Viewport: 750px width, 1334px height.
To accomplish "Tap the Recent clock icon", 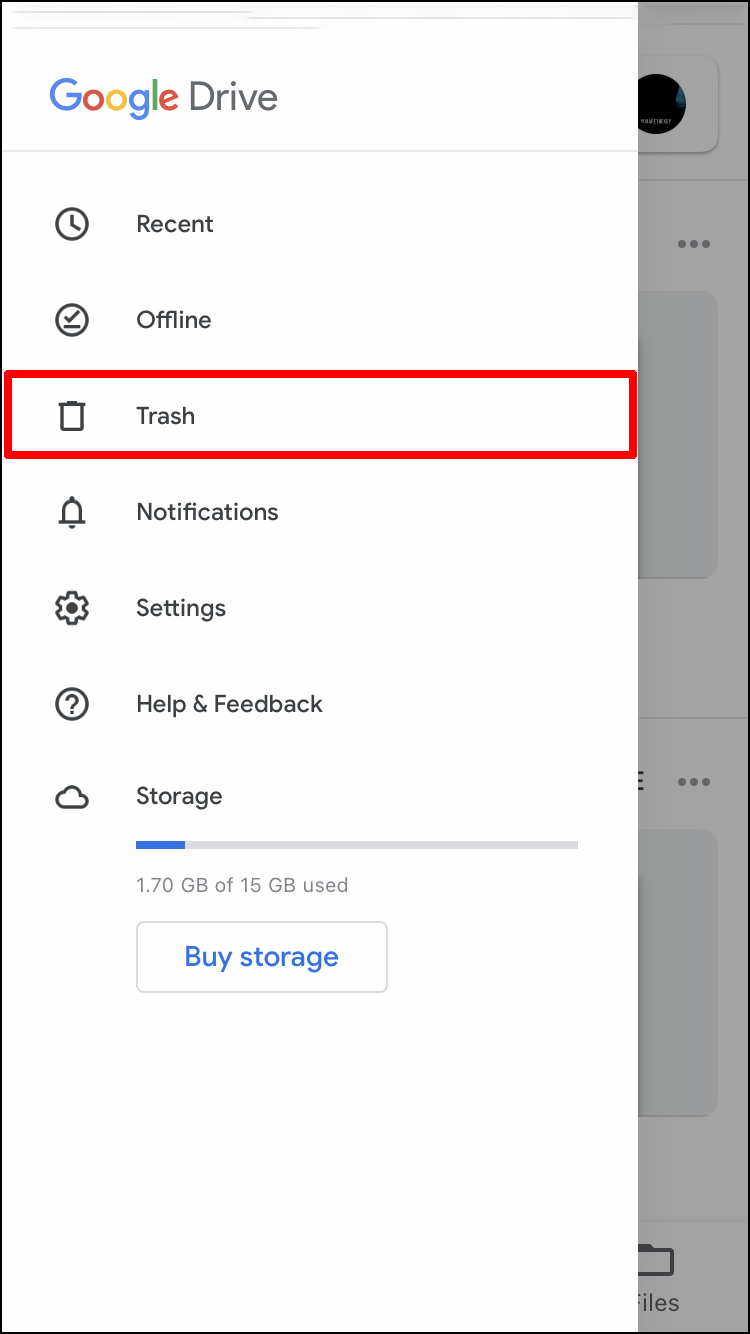I will pos(71,224).
